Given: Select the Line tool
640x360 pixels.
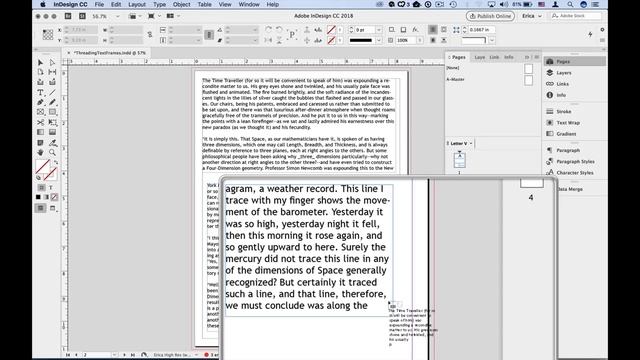Looking at the screenshot, I should [52, 92].
